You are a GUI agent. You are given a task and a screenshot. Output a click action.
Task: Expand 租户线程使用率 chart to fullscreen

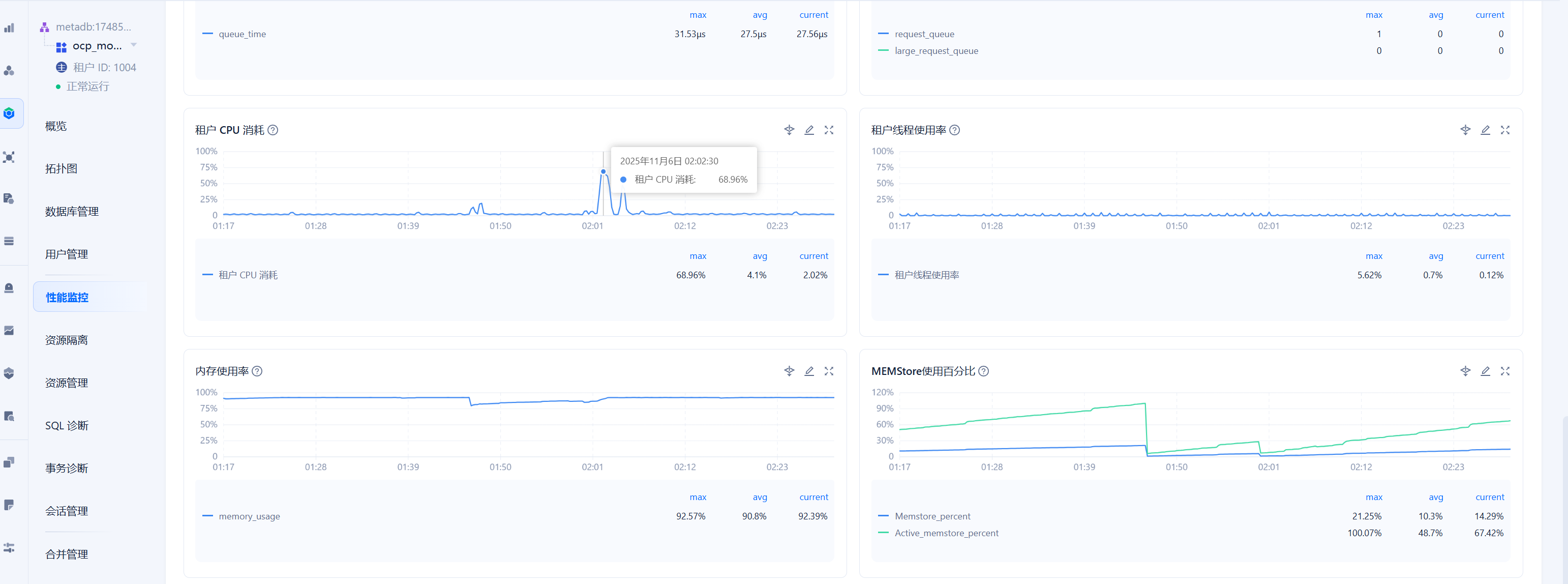point(1504,130)
